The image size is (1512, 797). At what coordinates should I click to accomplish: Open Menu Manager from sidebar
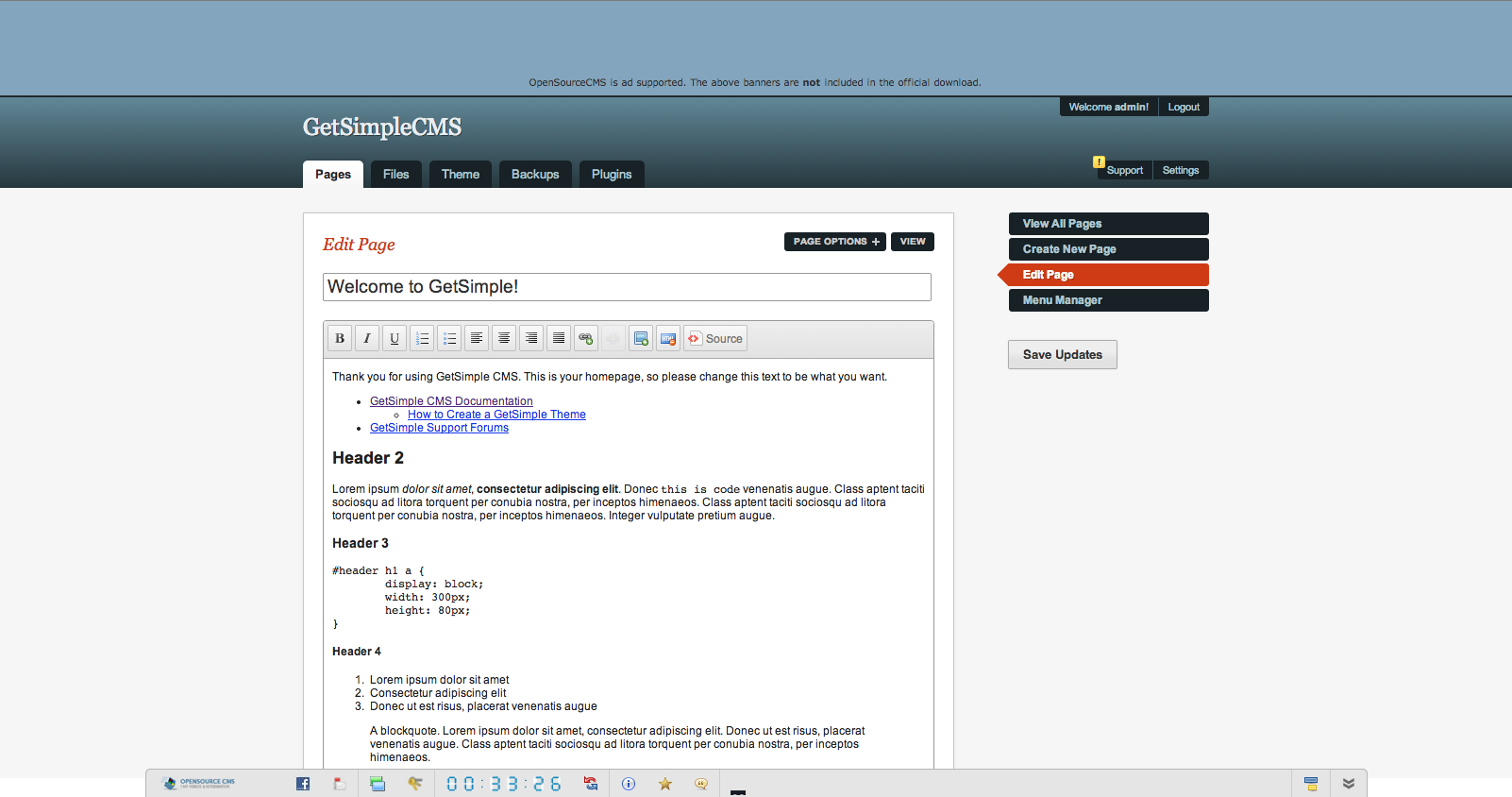tap(1109, 300)
